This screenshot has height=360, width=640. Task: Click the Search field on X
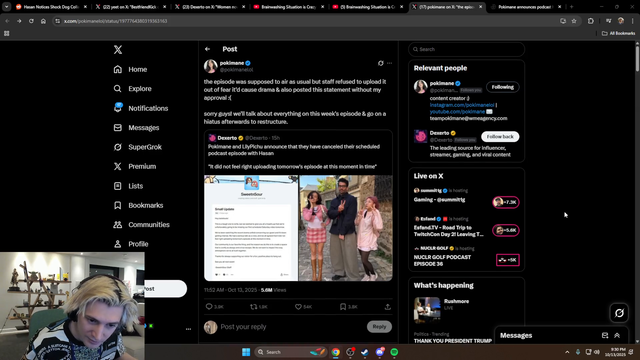pyautogui.click(x=467, y=49)
